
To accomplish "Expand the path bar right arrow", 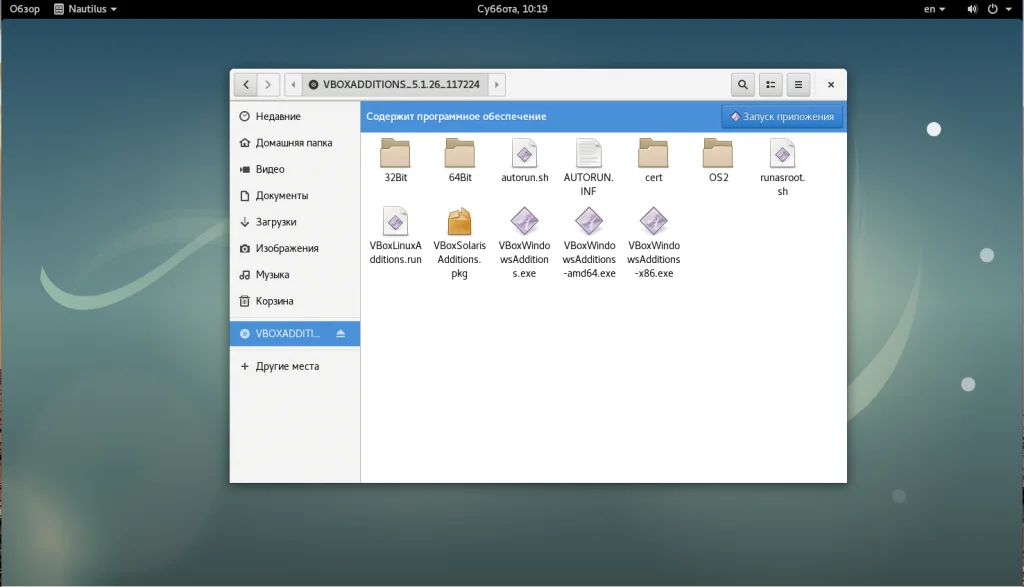I will (x=497, y=85).
